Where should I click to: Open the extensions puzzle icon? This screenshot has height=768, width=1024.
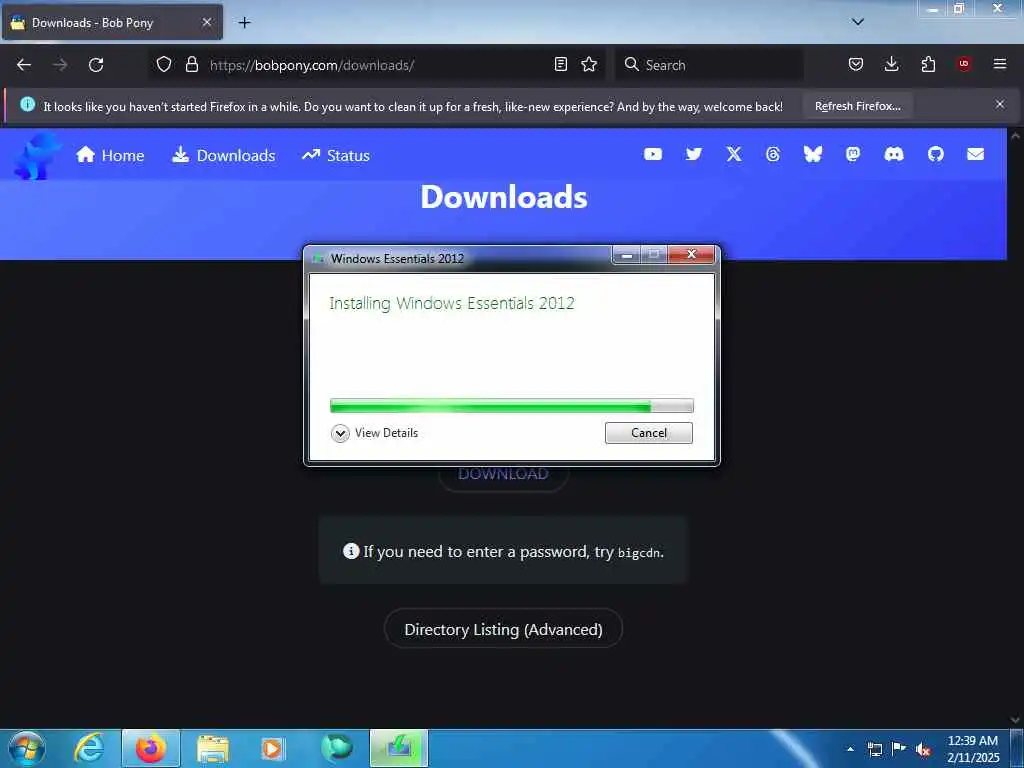(928, 64)
